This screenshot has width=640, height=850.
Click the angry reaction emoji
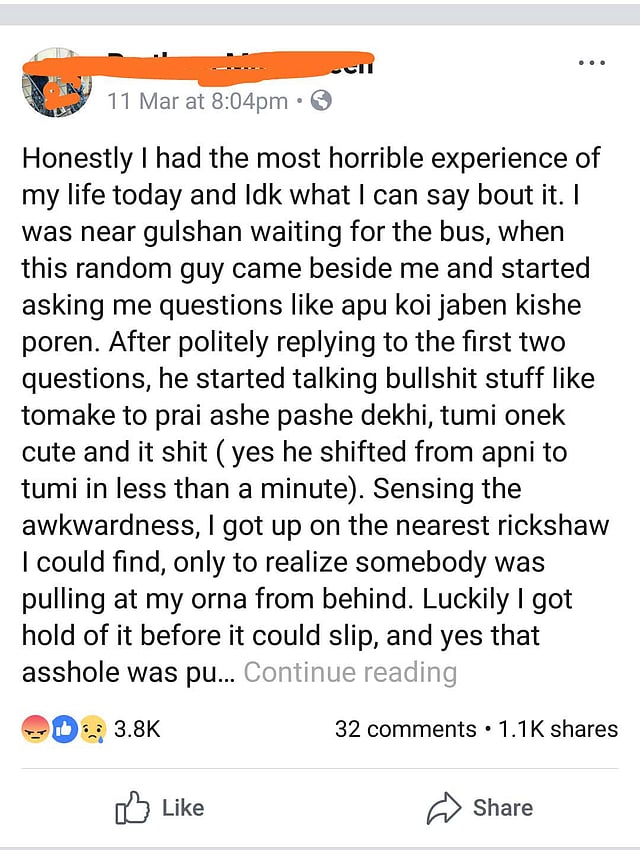point(36,729)
